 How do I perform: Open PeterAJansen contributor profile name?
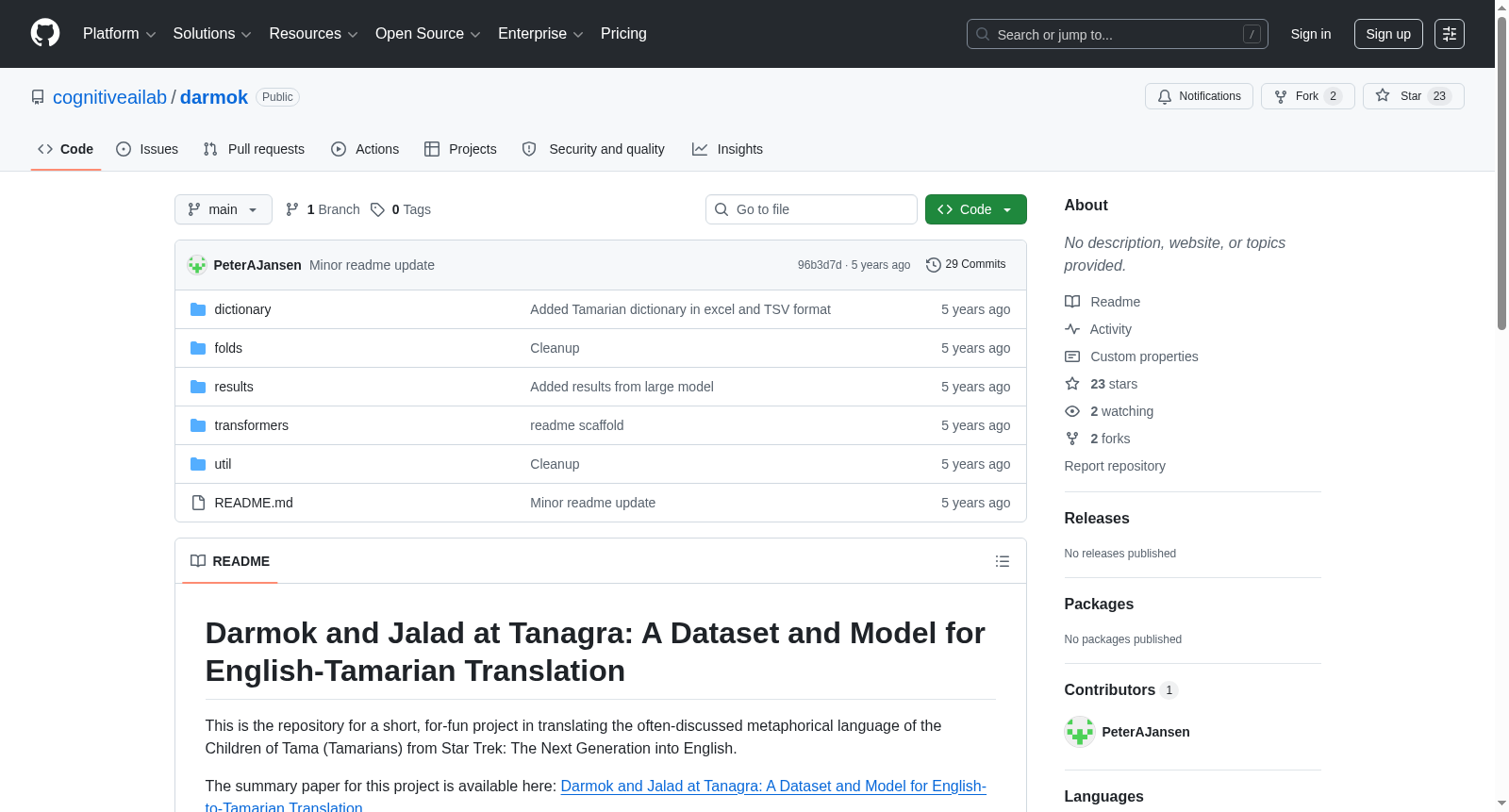[x=1146, y=732]
